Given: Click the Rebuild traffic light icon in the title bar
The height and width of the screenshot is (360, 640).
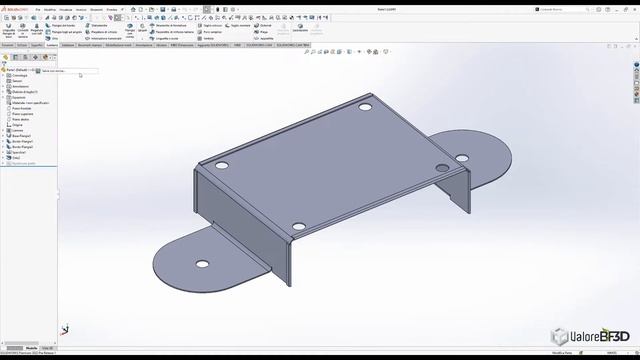Looking at the screenshot, I should (x=218, y=9).
